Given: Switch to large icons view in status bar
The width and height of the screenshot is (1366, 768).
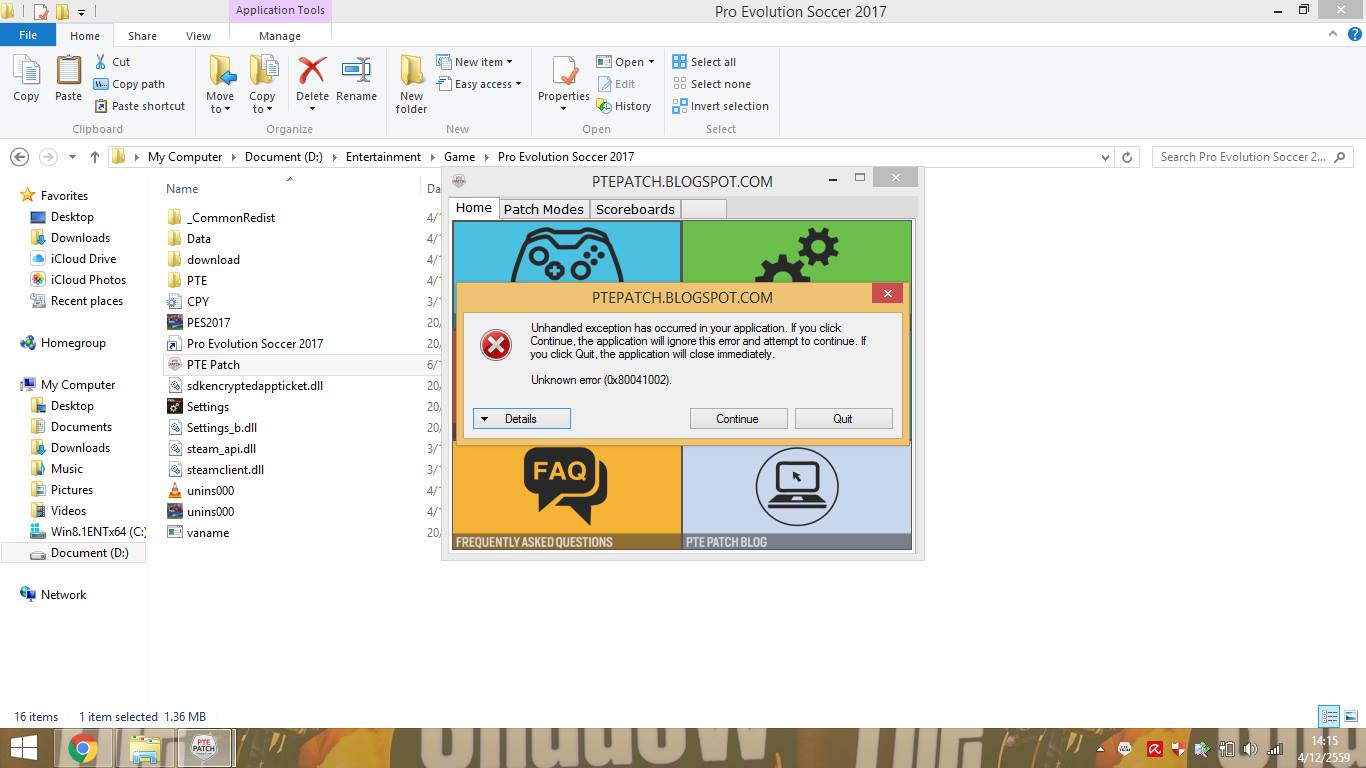Looking at the screenshot, I should click(x=1351, y=716).
